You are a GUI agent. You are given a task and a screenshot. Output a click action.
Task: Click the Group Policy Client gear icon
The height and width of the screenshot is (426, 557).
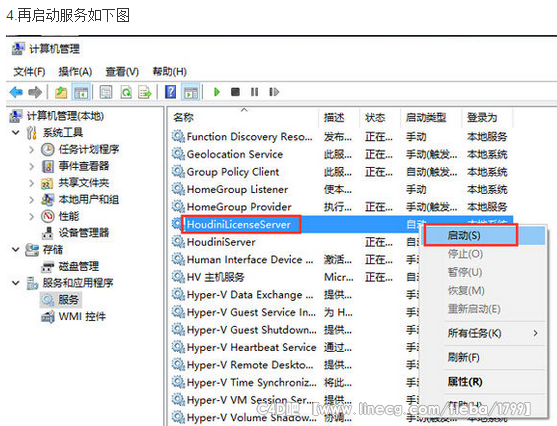[178, 172]
